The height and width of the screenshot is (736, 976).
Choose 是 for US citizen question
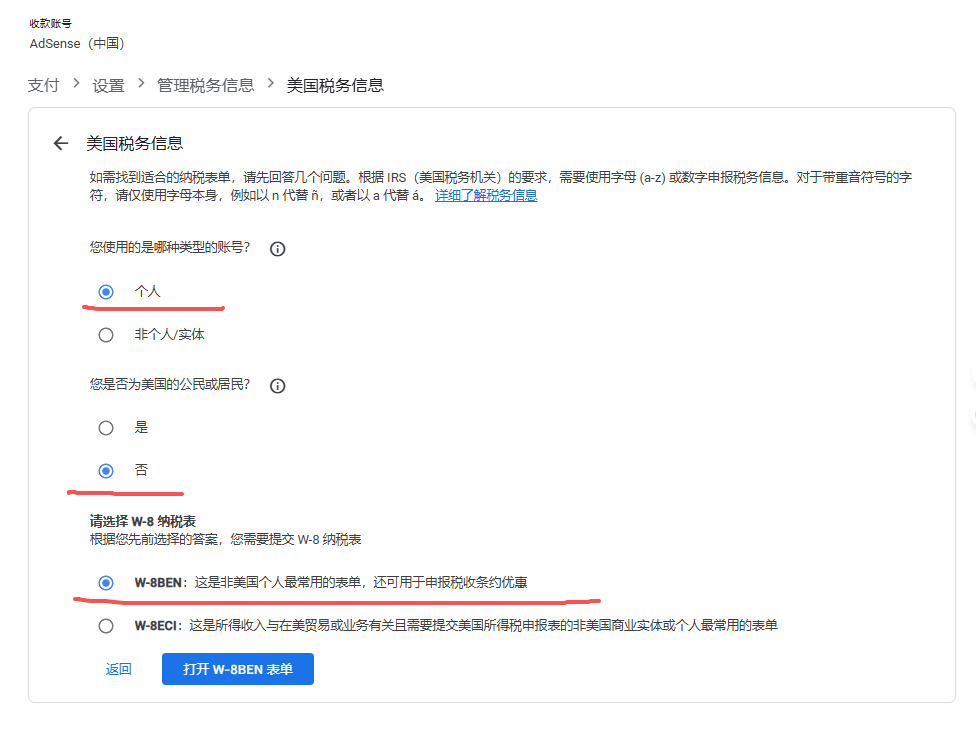tap(106, 427)
